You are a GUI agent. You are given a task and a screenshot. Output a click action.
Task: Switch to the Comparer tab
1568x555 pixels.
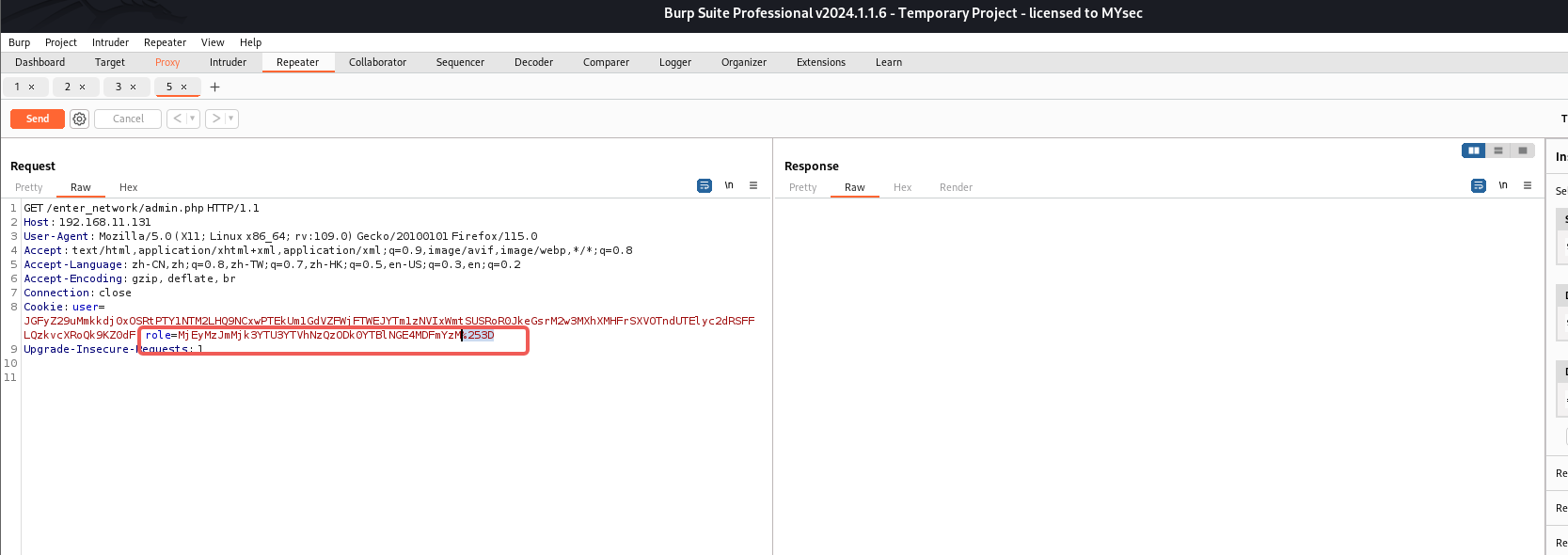click(x=606, y=62)
